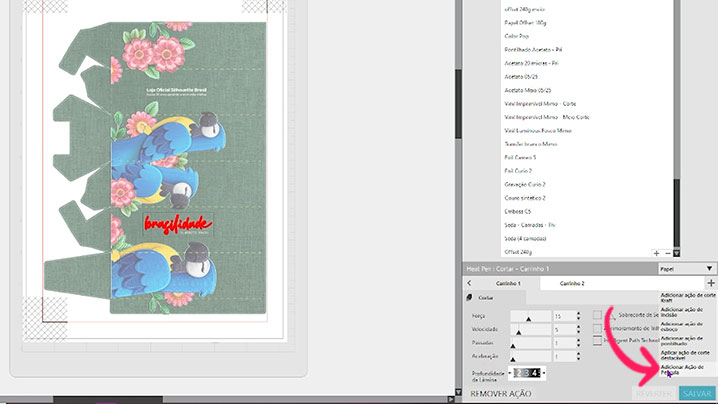Select material Color Pop
718x404 pixels.
tap(517, 36)
